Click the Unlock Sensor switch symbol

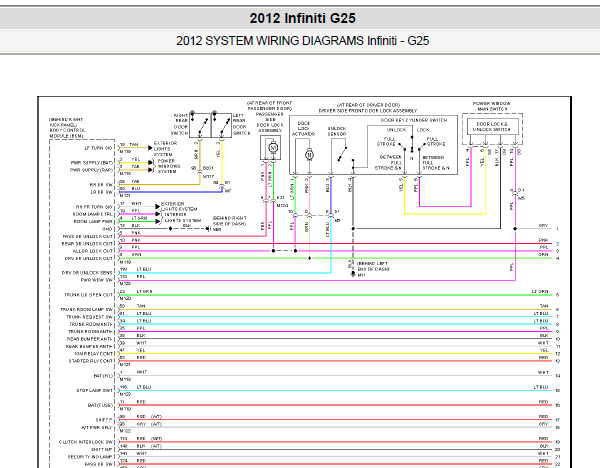click(342, 154)
